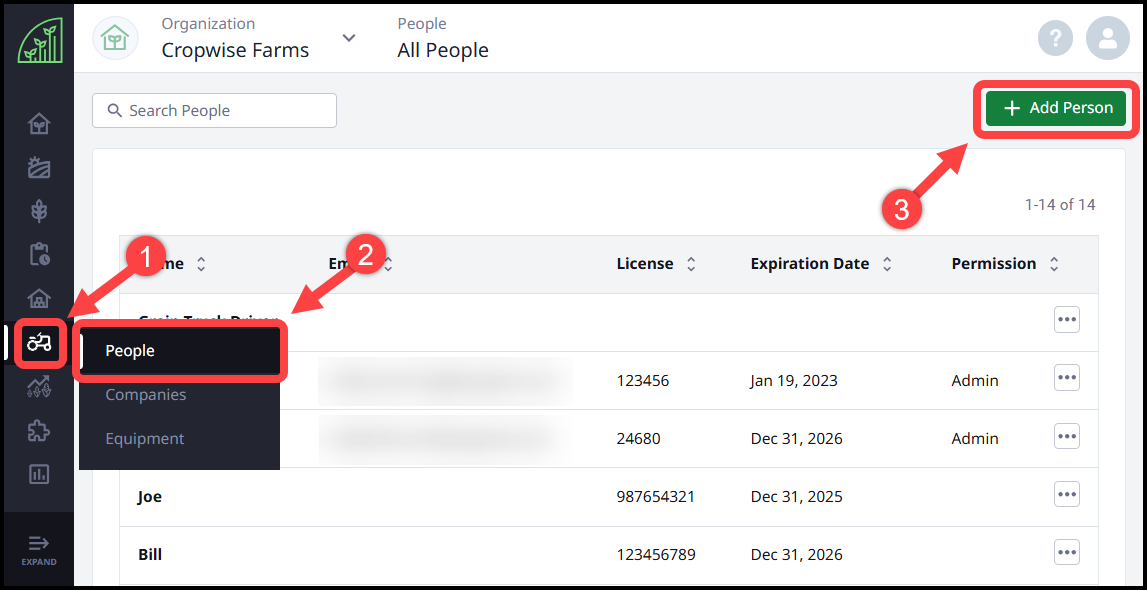
Task: Choose Equipment in the flyout menu
Action: pos(145,439)
